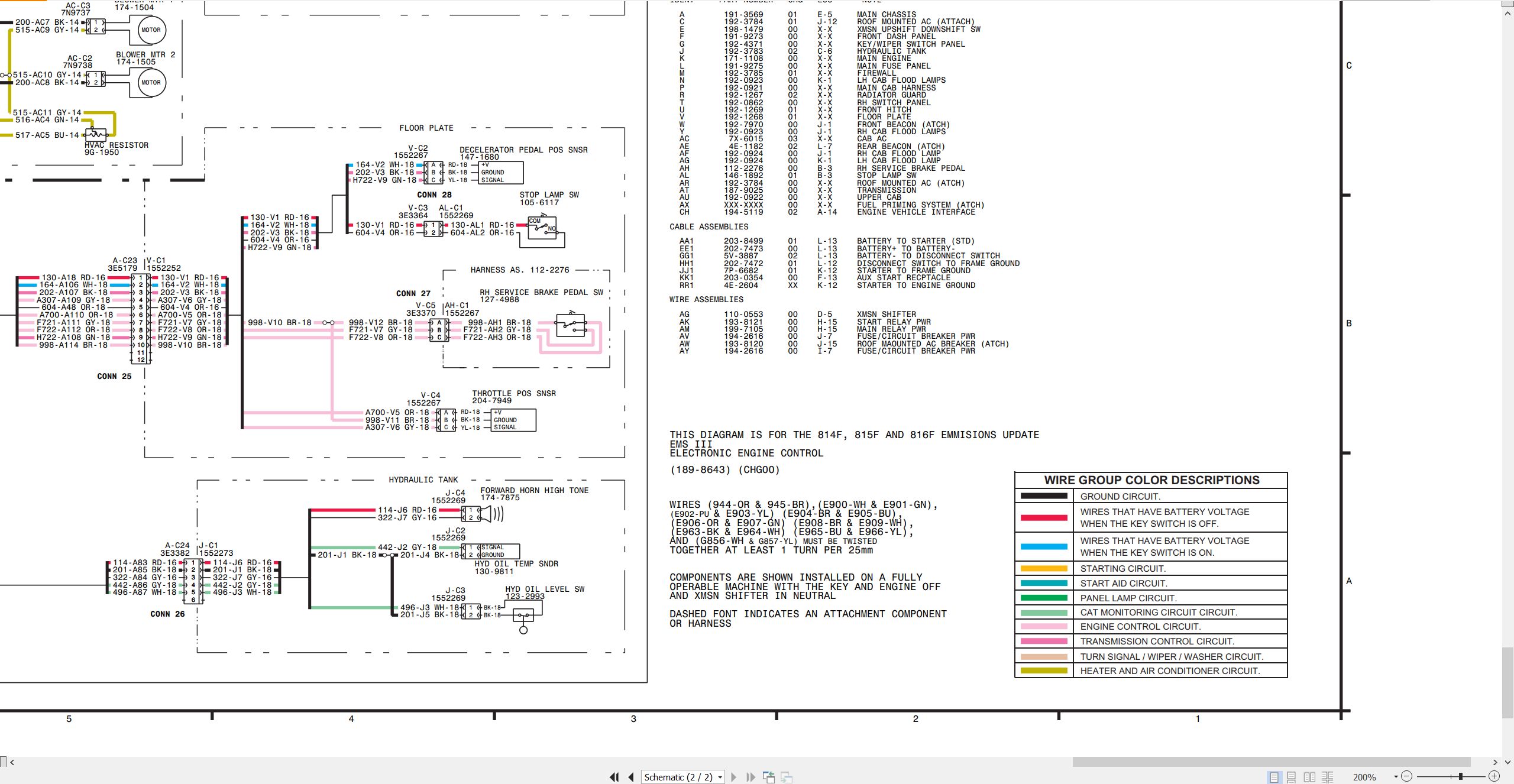
Task: Click the previous view icon
Action: (769, 777)
